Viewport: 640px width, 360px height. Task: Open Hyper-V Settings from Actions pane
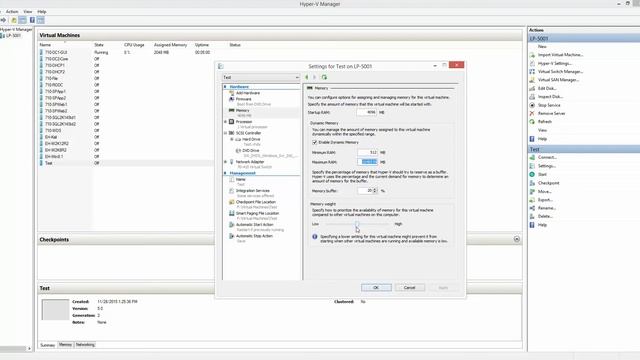click(x=555, y=63)
